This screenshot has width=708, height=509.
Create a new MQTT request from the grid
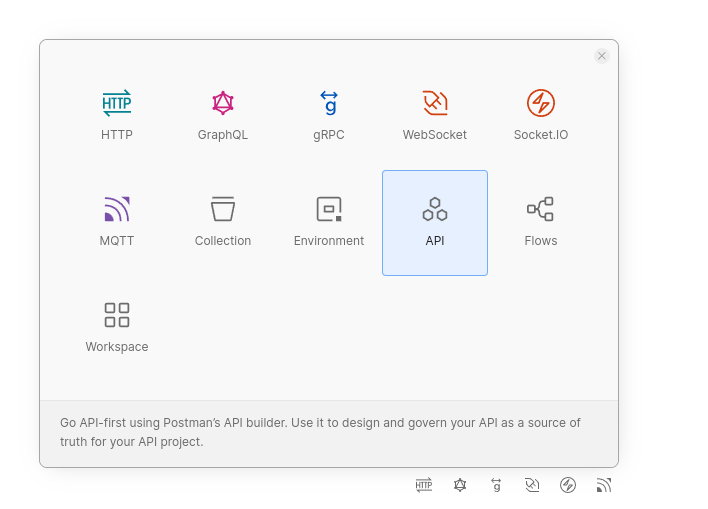[x=117, y=222]
